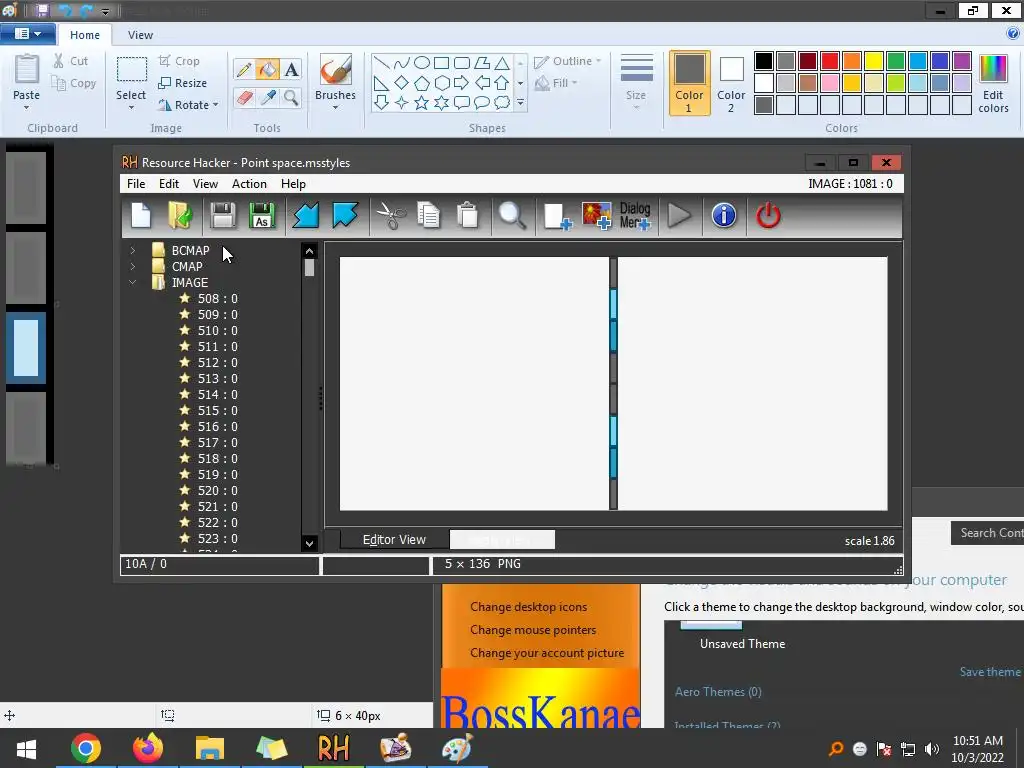Open file with the folder icon in Resource Hacker
Screen dimensions: 1024x768
(180, 216)
